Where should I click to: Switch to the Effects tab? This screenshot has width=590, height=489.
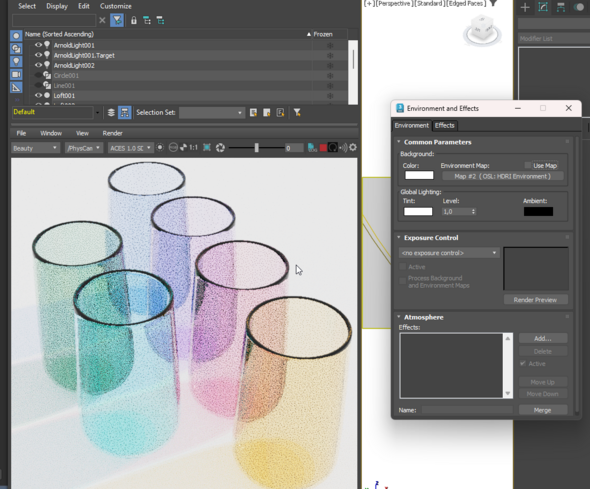click(x=444, y=125)
